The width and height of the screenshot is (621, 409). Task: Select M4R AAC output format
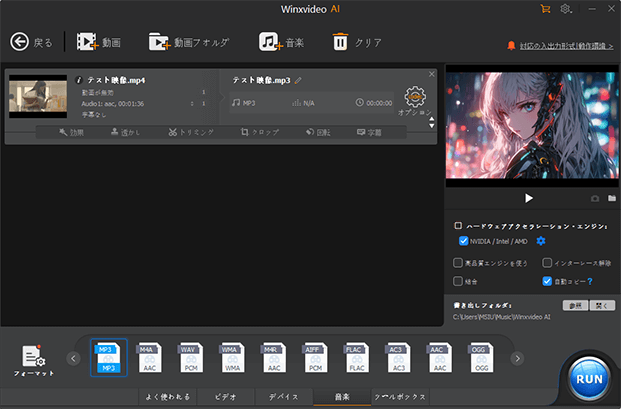click(x=274, y=358)
